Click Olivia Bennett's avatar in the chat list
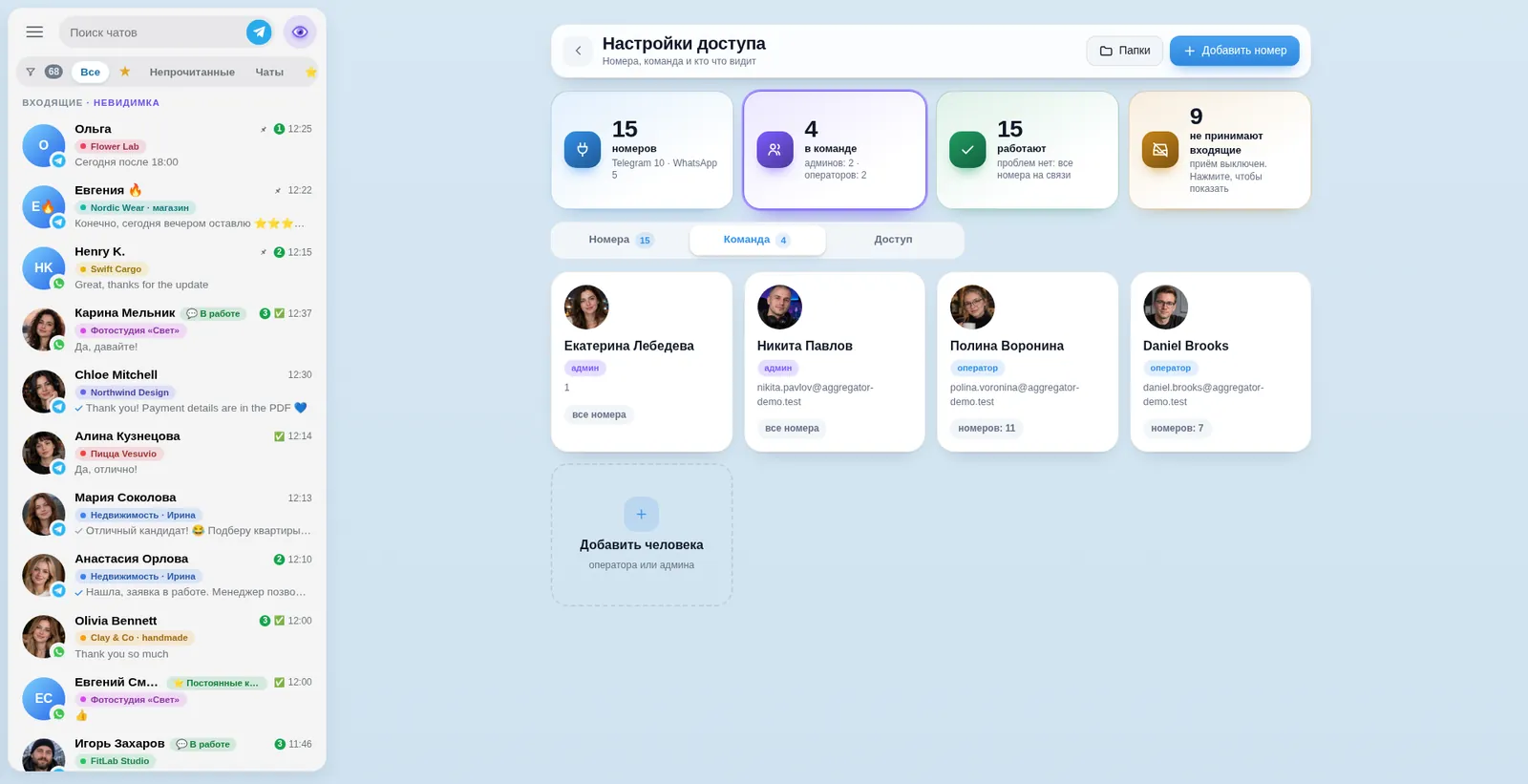Viewport: 1528px width, 784px height. (43, 637)
